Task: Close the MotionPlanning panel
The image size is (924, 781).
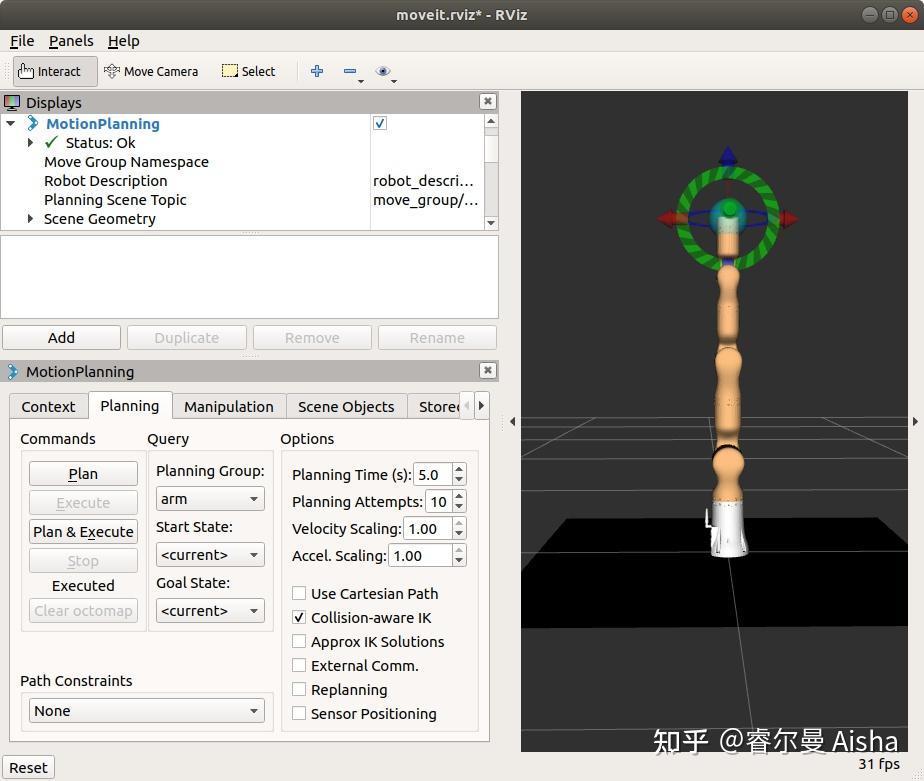Action: pyautogui.click(x=487, y=370)
